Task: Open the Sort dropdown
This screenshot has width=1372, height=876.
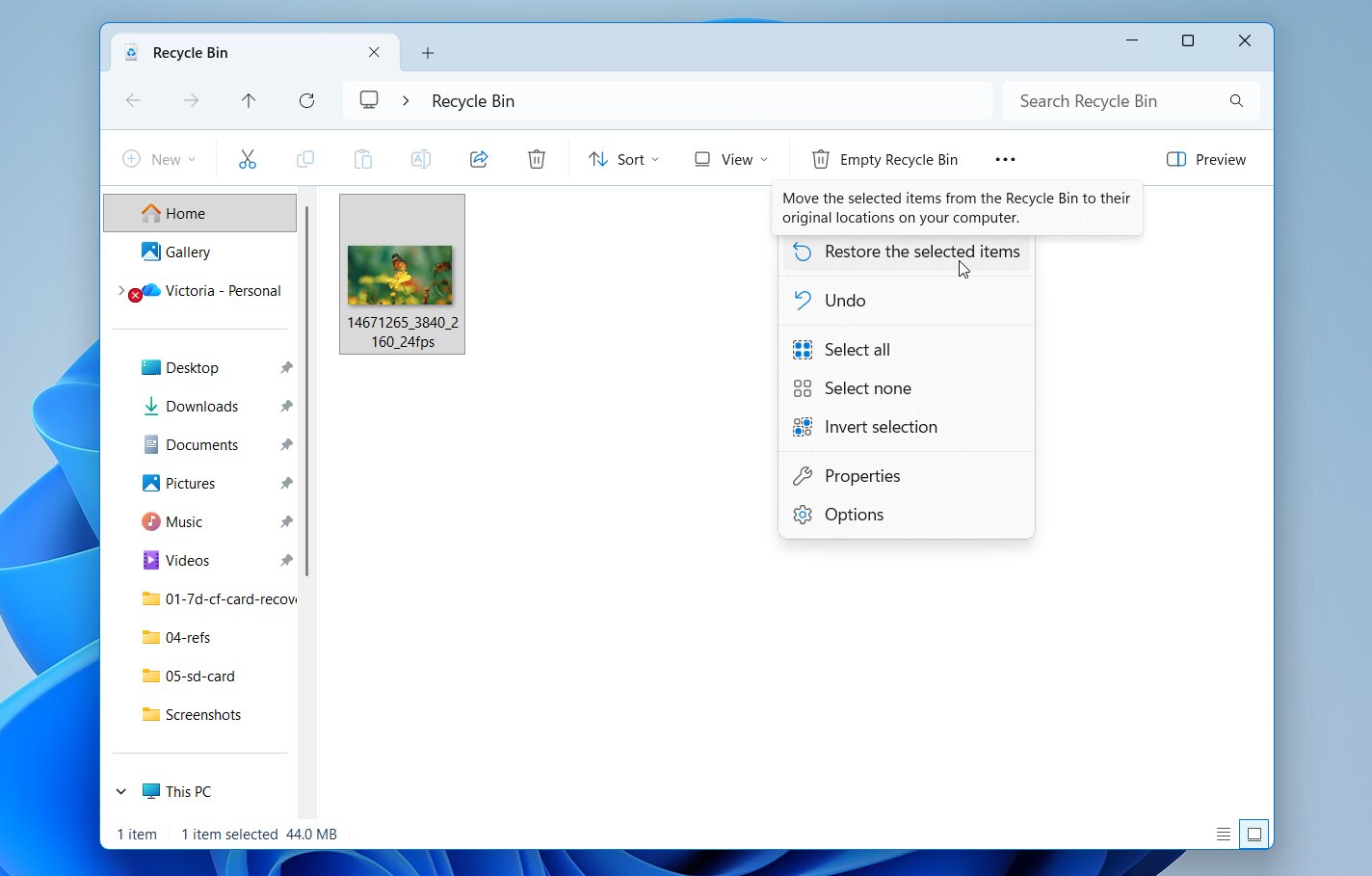Action: pos(624,159)
